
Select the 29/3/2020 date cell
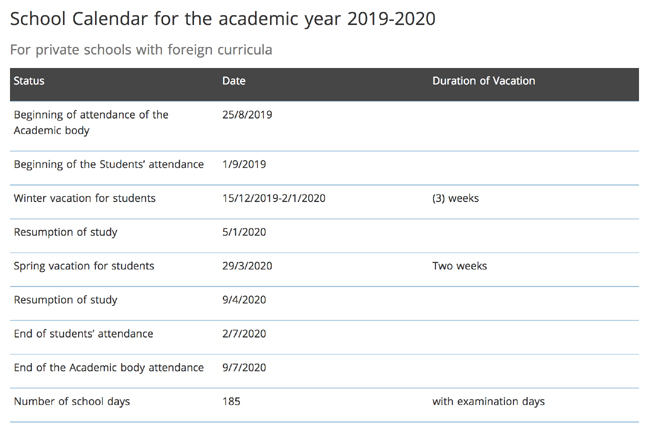click(x=247, y=266)
